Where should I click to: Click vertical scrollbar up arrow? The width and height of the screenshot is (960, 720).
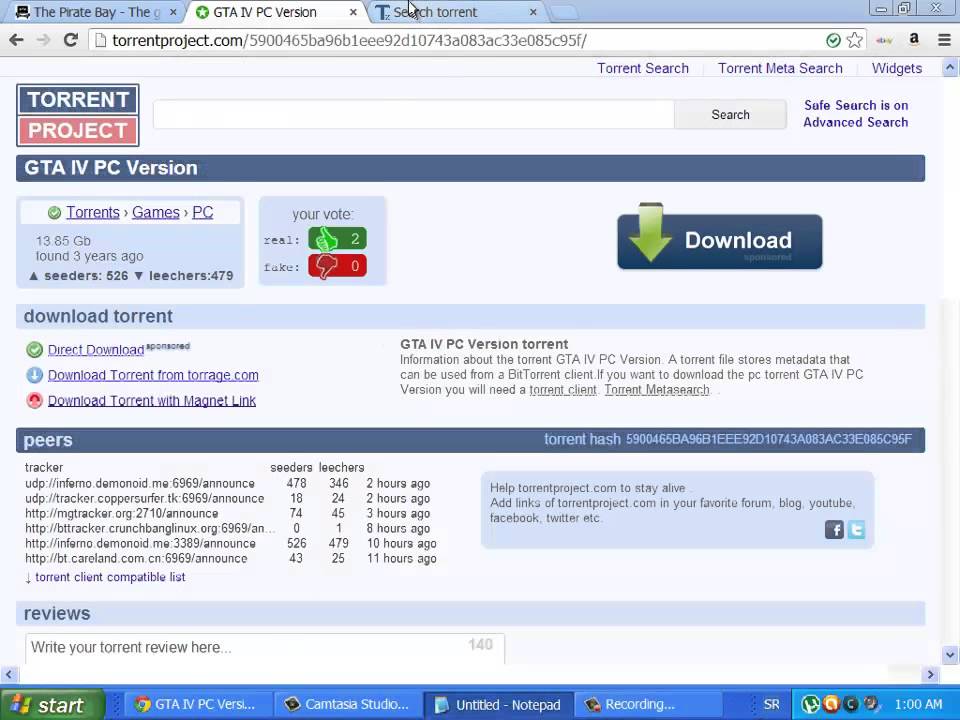(950, 67)
